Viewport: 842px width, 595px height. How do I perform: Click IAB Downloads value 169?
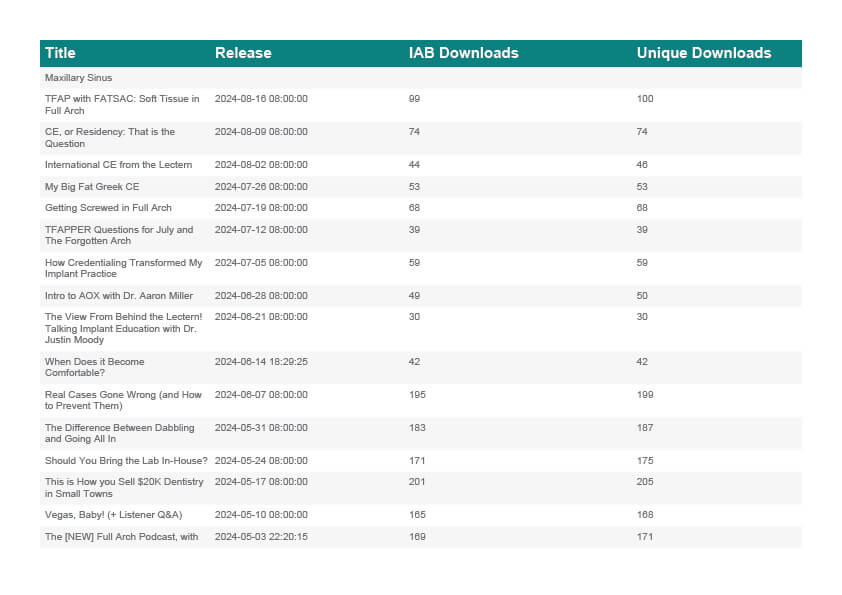click(x=417, y=537)
